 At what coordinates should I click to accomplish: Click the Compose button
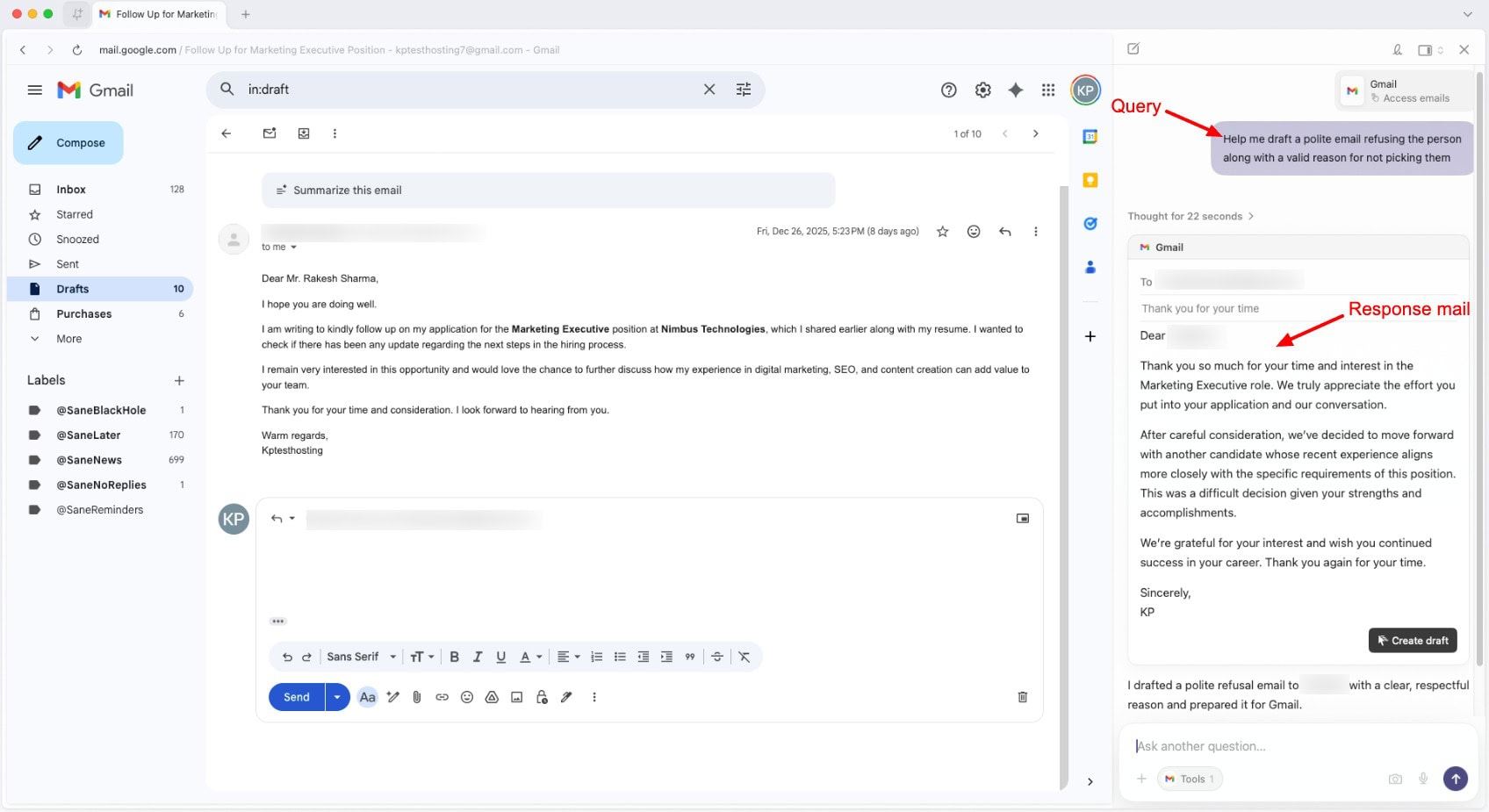tap(68, 143)
